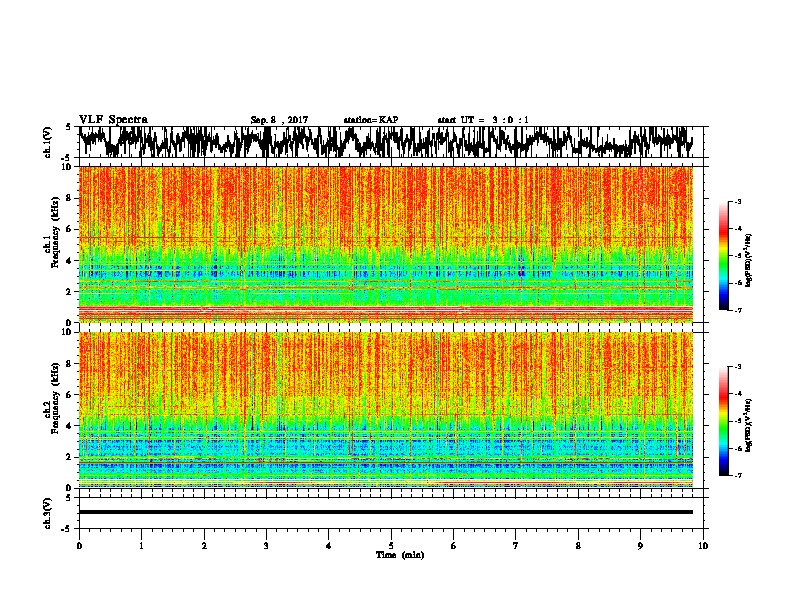Click the "VLF Spectra" title text

click(113, 120)
